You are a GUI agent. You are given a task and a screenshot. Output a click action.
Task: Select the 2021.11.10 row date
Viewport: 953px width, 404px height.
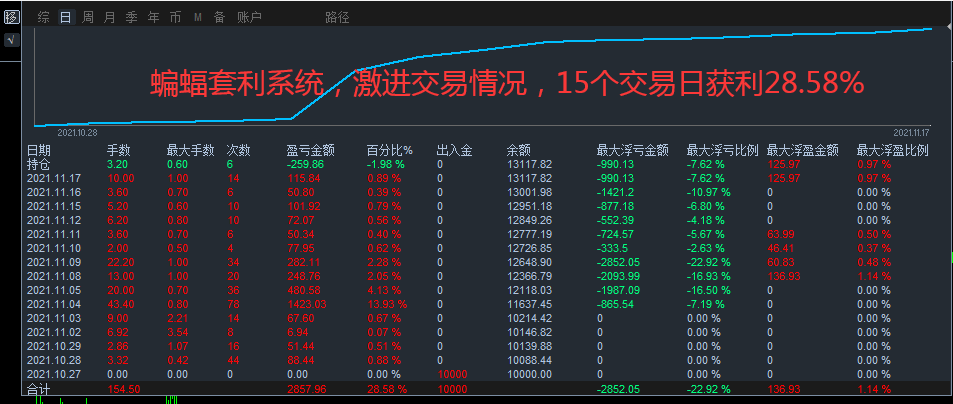(52, 248)
